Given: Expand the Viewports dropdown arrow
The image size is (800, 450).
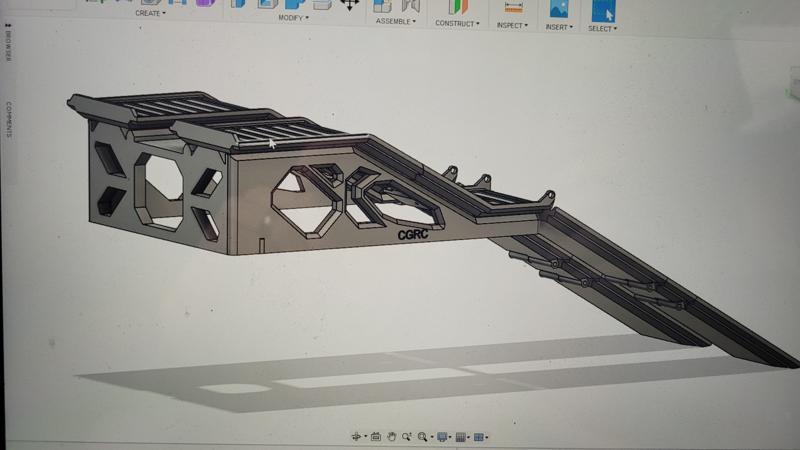Looking at the screenshot, I should tap(487, 437).
